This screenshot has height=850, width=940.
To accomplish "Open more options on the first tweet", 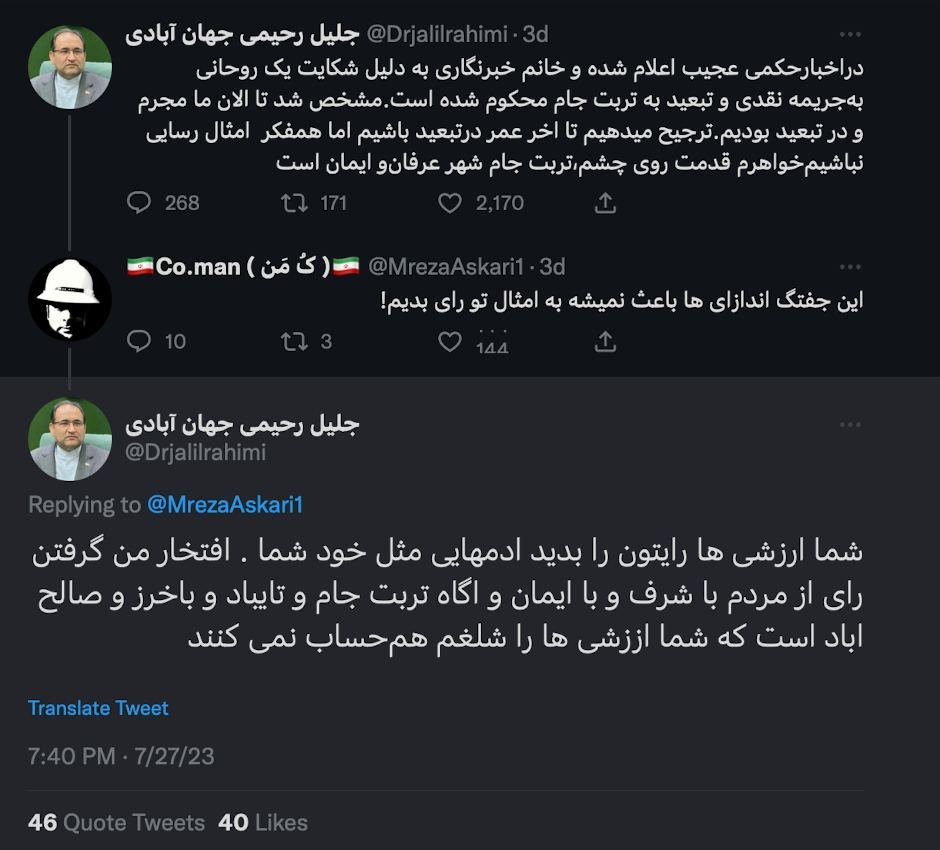I will [x=850, y=34].
